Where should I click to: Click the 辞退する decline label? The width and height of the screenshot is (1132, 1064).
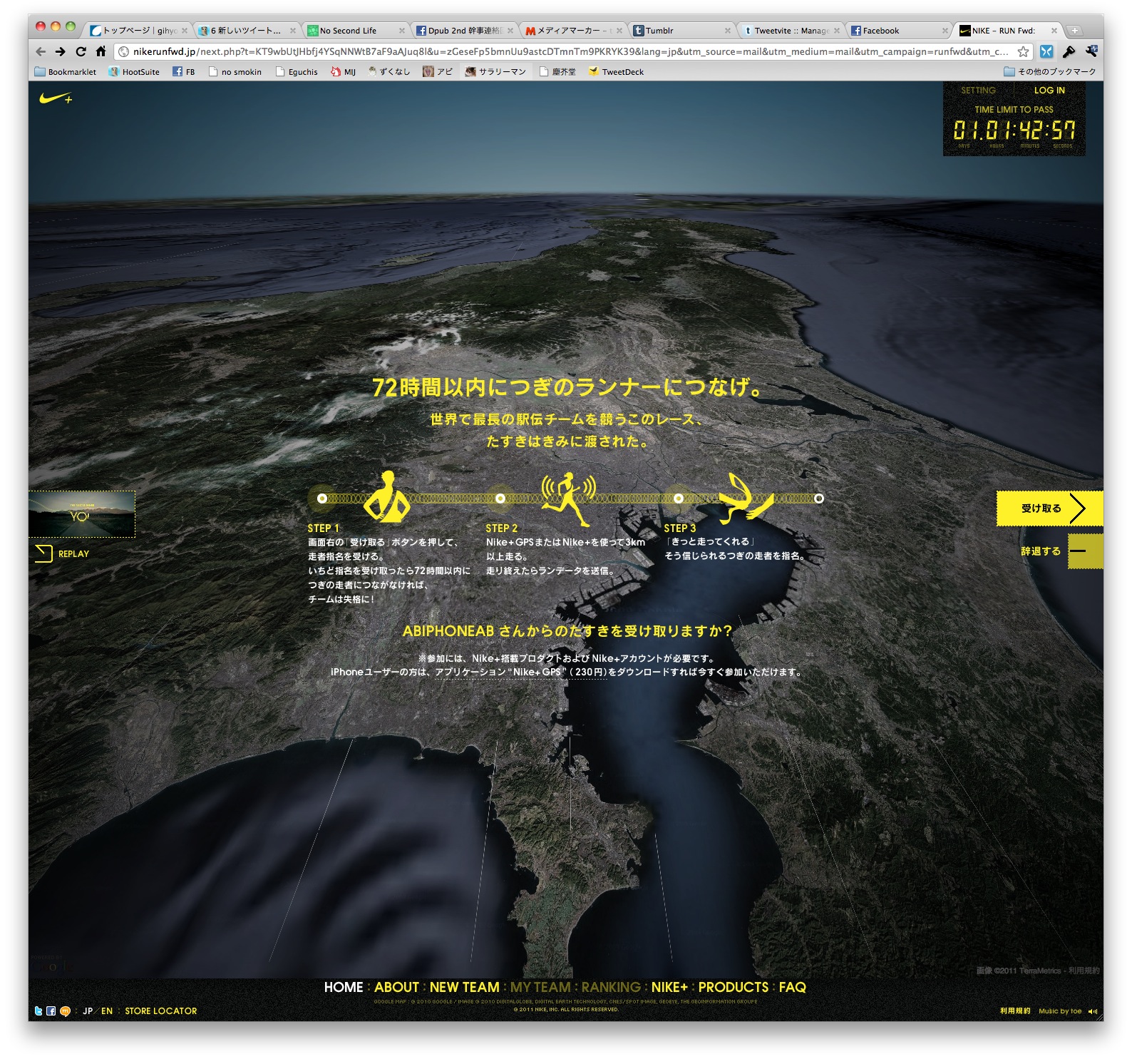point(1041,551)
